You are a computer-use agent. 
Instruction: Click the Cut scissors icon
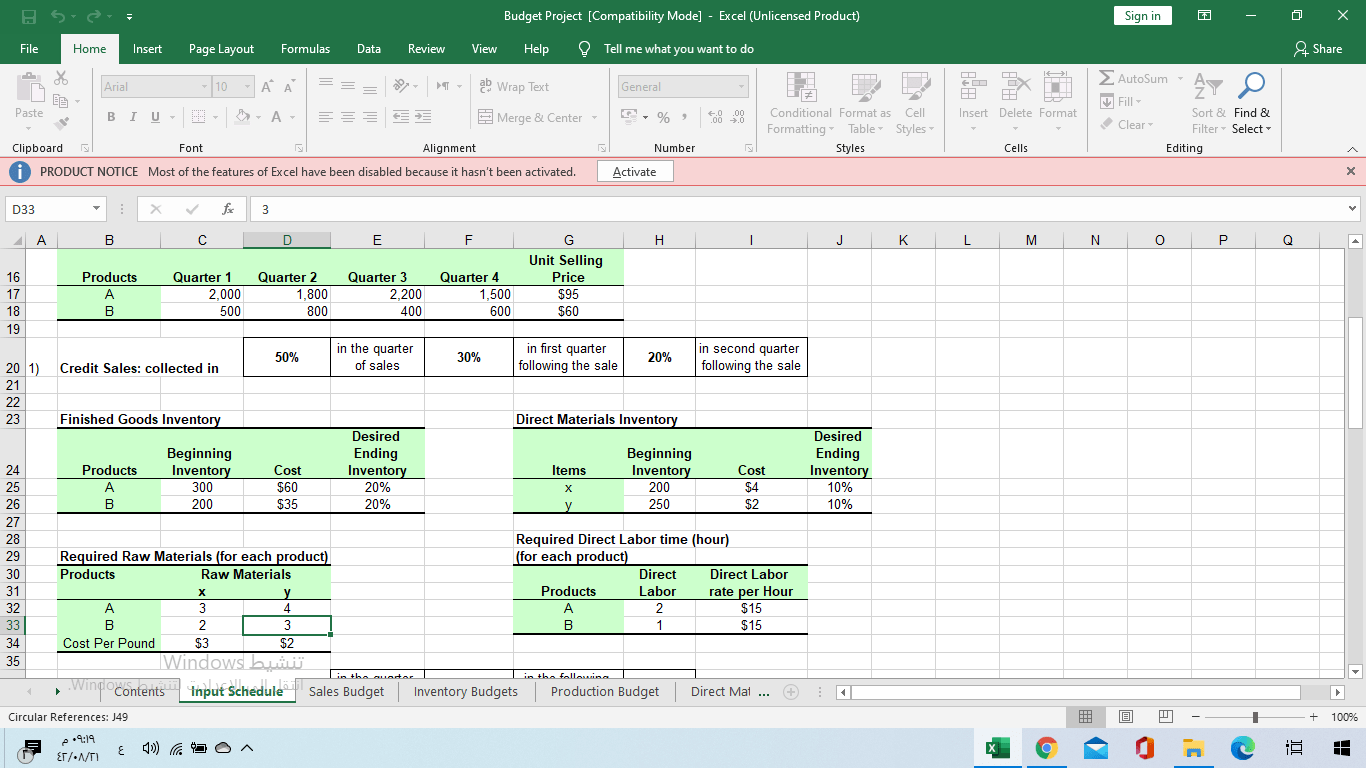click(62, 77)
